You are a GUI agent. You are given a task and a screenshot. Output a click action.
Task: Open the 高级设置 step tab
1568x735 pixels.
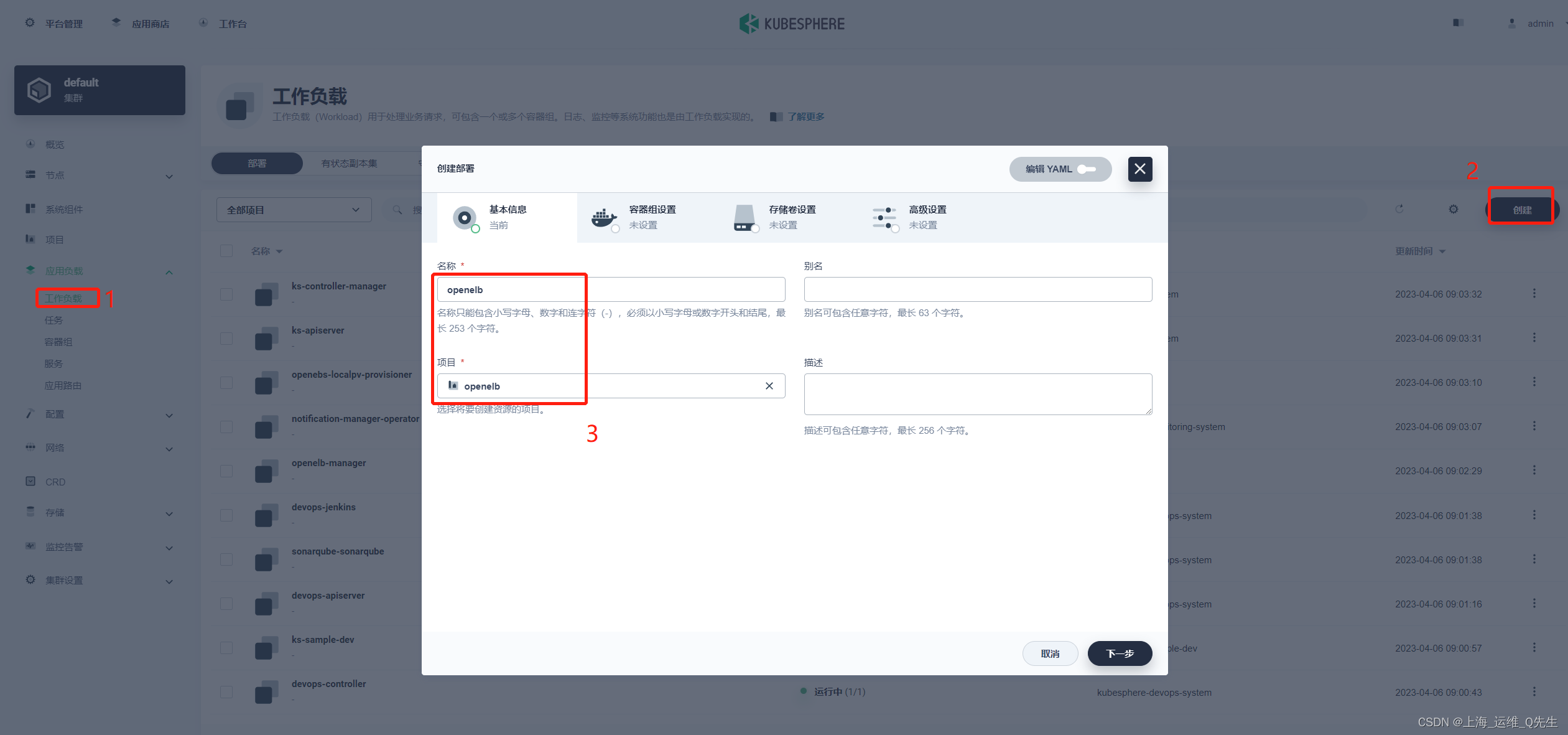[x=926, y=217]
